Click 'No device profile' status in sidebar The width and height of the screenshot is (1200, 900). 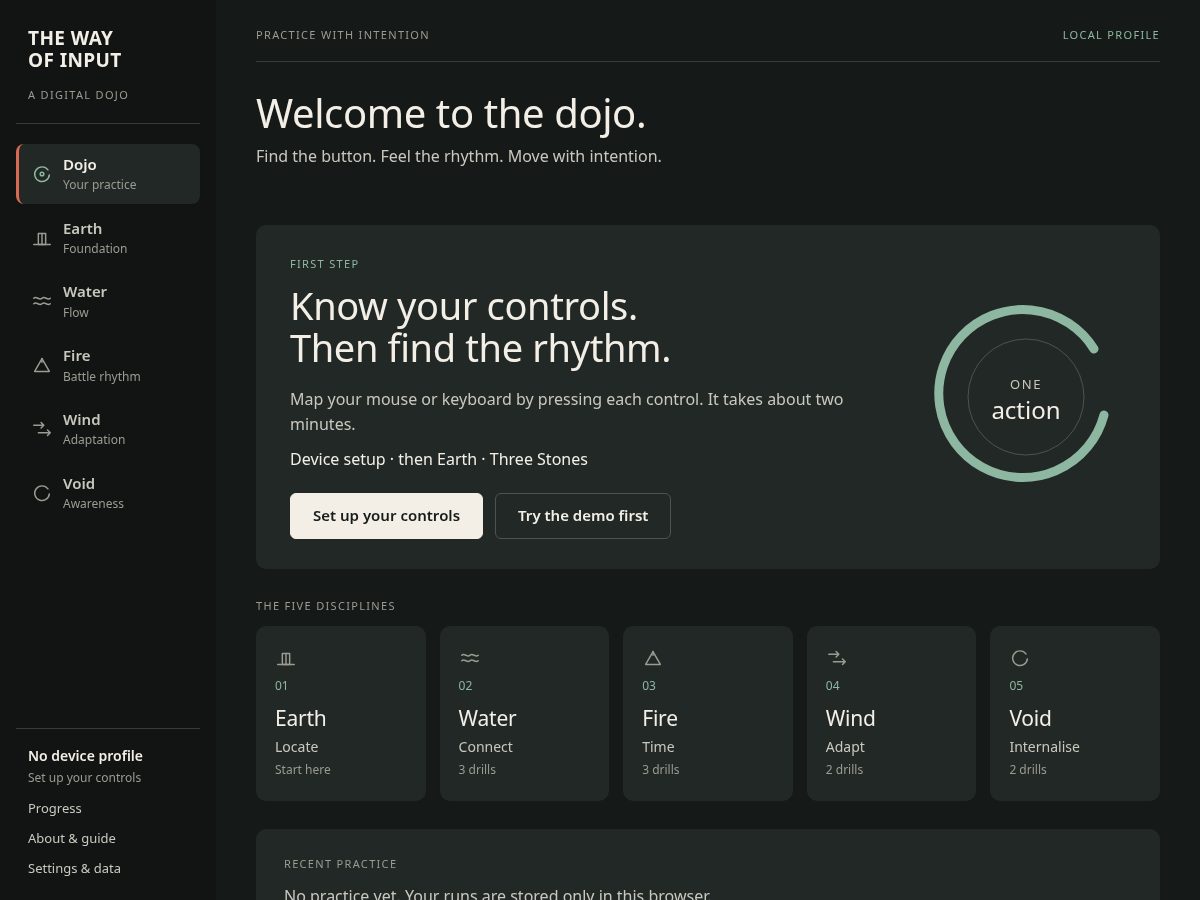[85, 756]
